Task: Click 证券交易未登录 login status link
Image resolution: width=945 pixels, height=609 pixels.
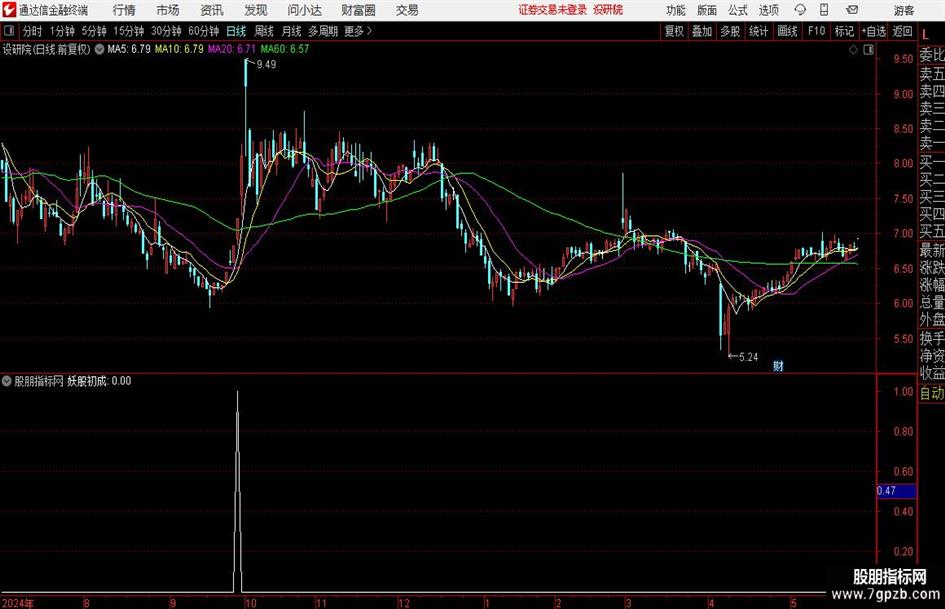Action: click(553, 10)
